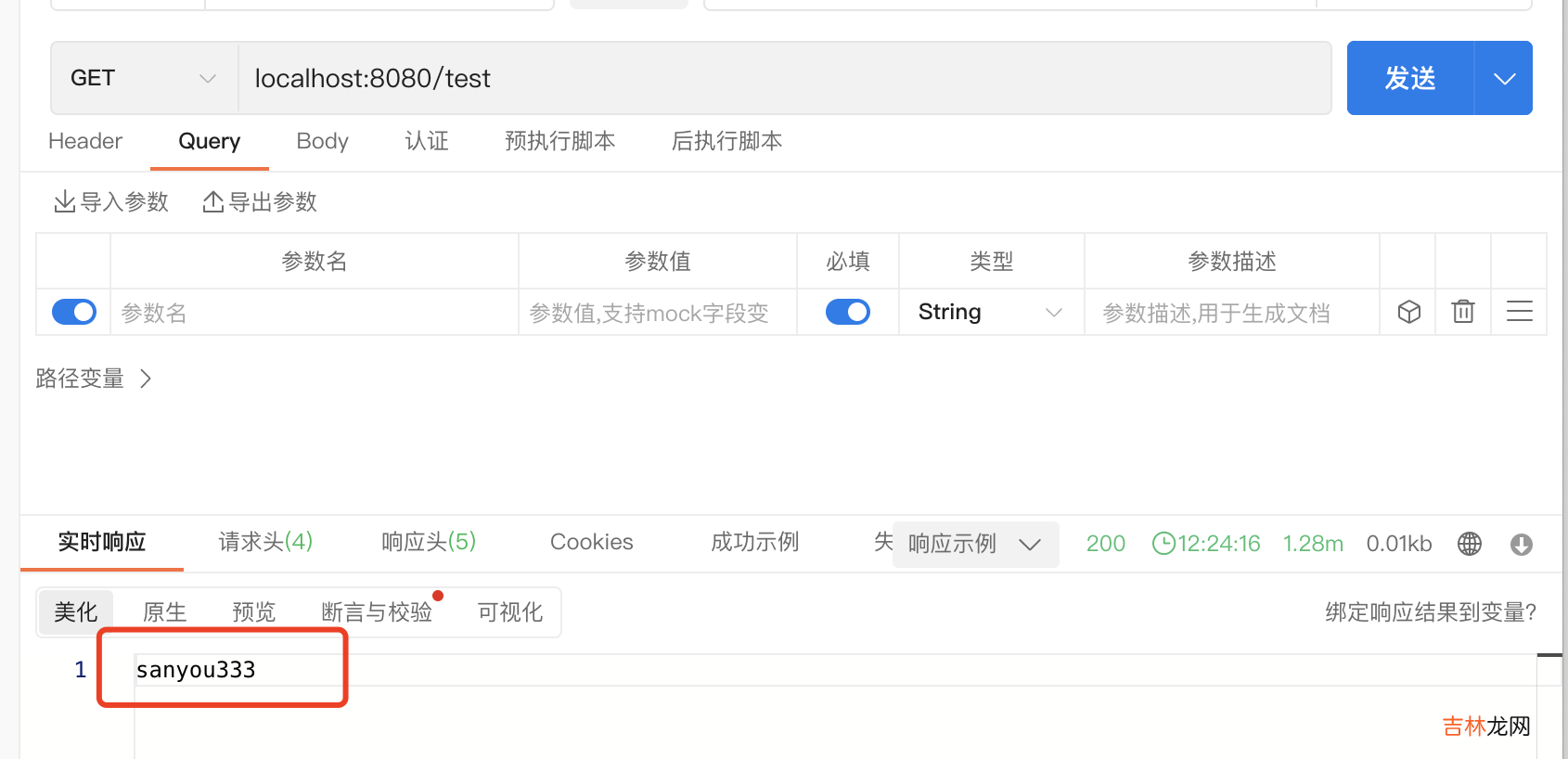
Task: Expand the send button dropdown arrow
Action: pyautogui.click(x=1504, y=78)
